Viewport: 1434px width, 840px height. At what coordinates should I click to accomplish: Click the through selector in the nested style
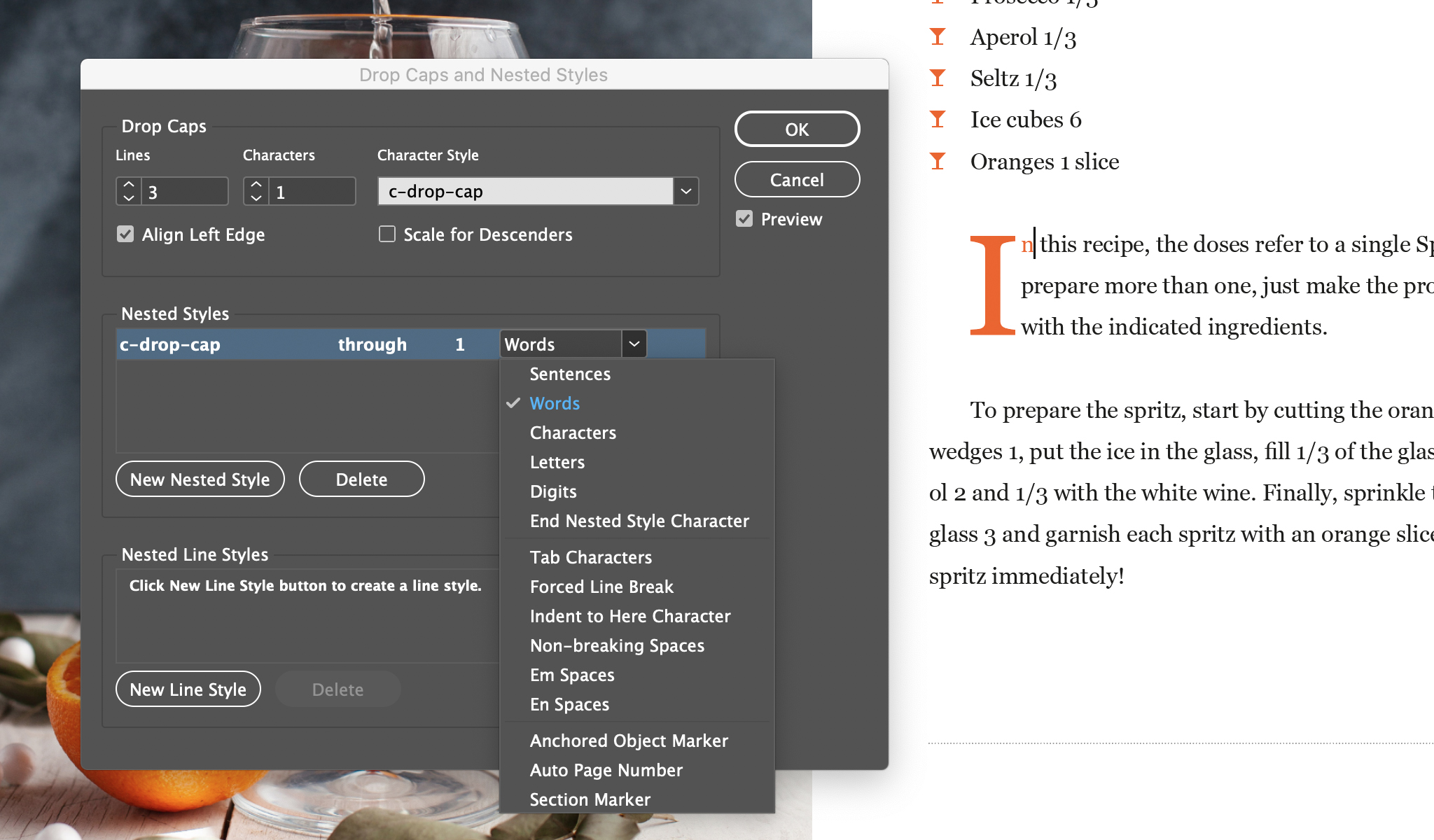coord(372,344)
